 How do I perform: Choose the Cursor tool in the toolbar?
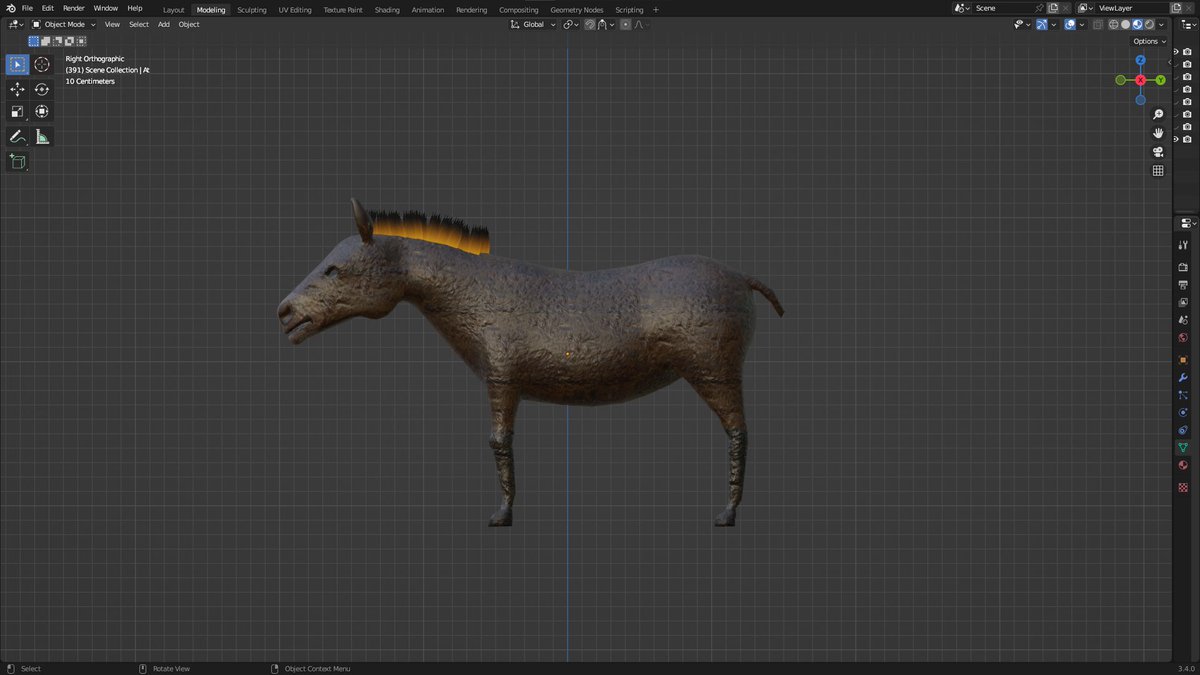[42, 65]
